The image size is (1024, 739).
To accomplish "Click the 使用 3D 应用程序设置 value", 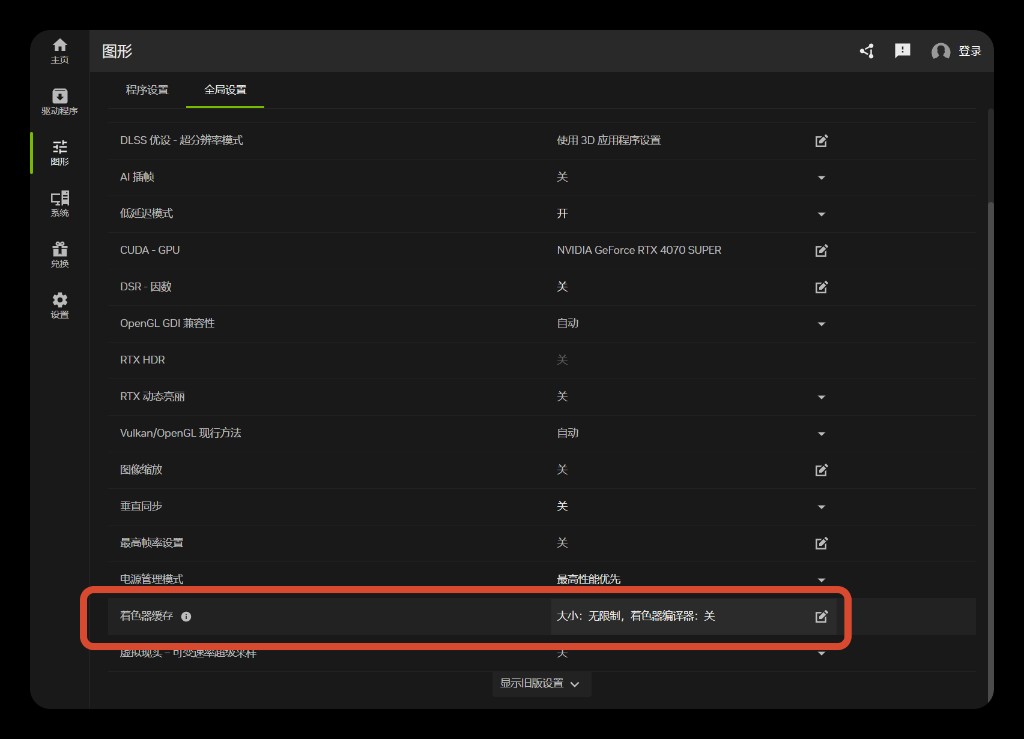I will (x=609, y=140).
